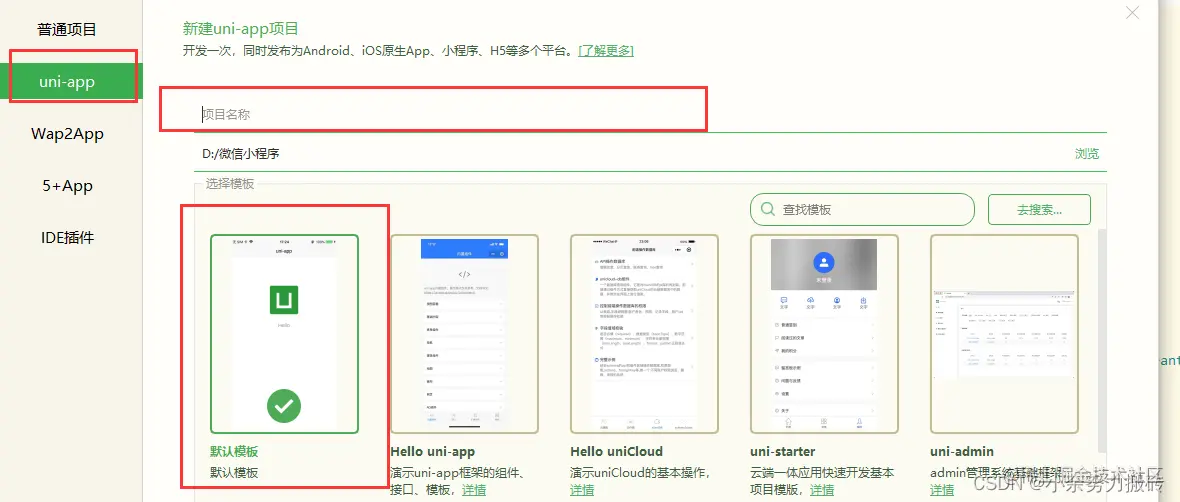Viewport: 1180px width, 502px height.
Task: Select the uni-starter template thumbnail
Action: pyautogui.click(x=824, y=334)
